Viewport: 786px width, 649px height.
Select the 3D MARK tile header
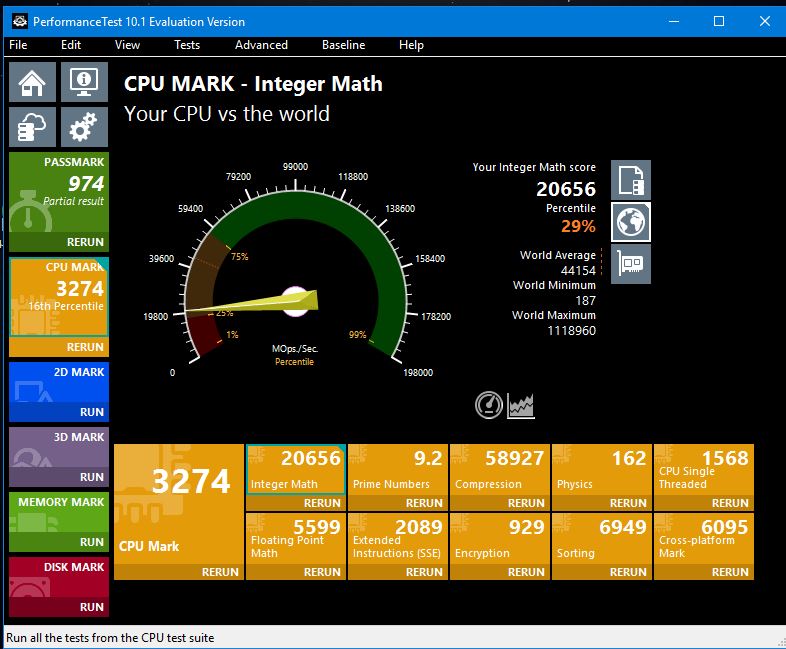(59, 448)
